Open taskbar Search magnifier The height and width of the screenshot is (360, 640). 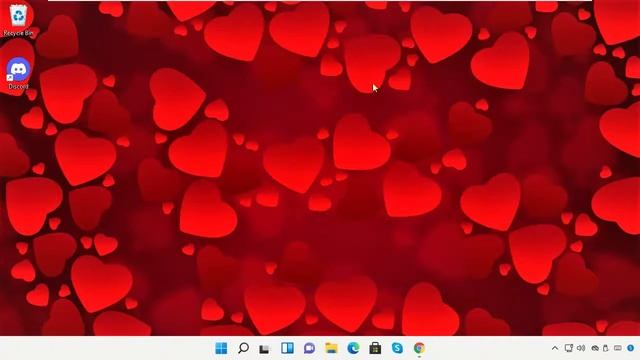click(243, 348)
